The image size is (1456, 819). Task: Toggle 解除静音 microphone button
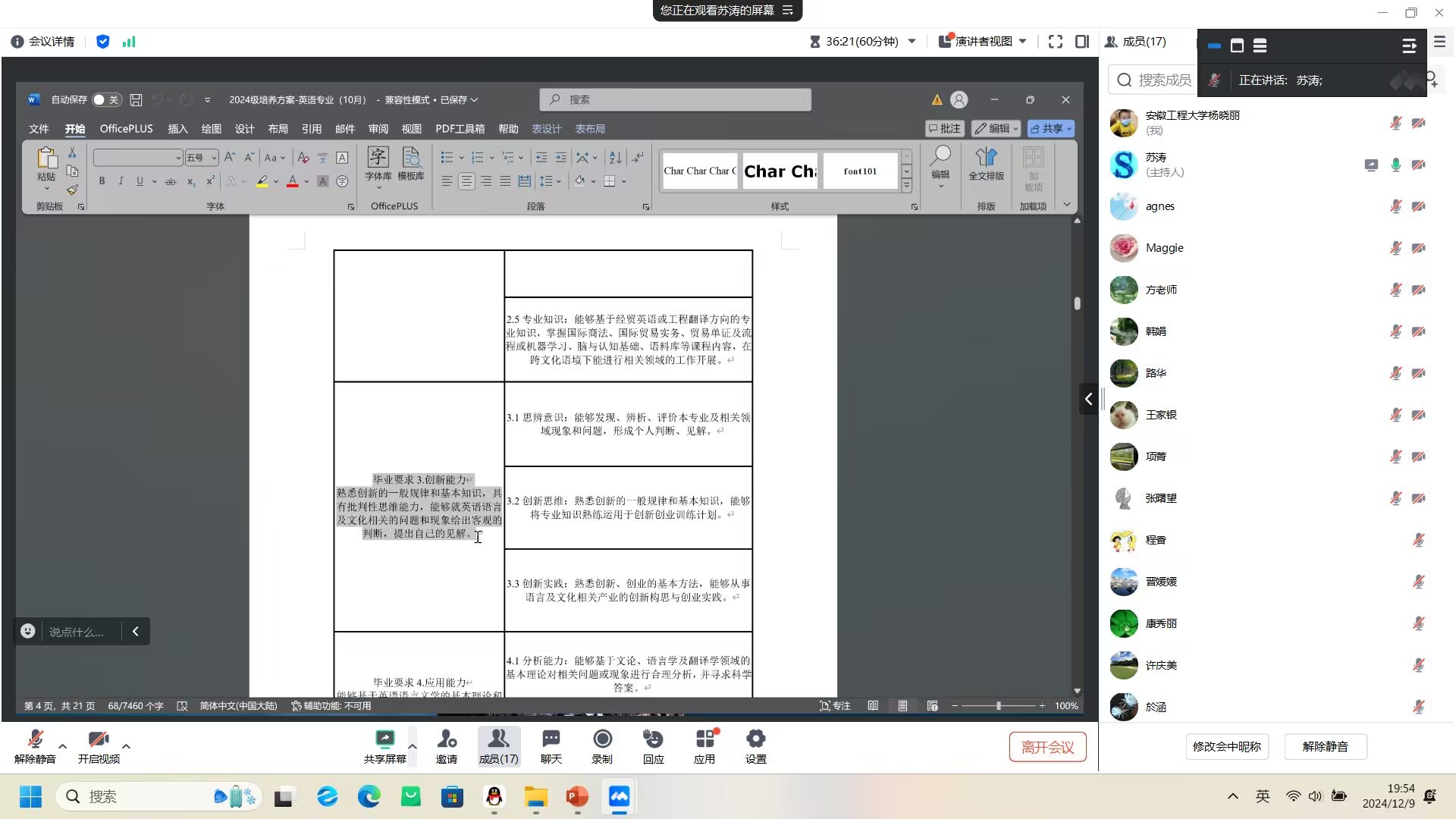35,747
